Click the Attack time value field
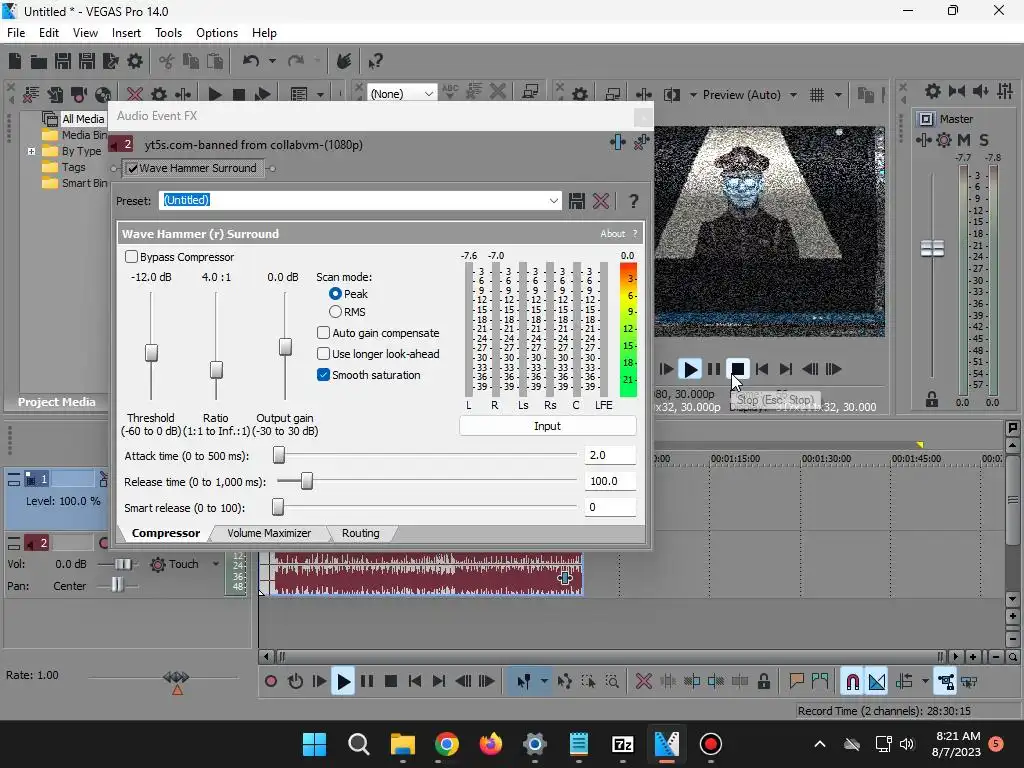Image resolution: width=1024 pixels, height=768 pixels. pos(610,455)
